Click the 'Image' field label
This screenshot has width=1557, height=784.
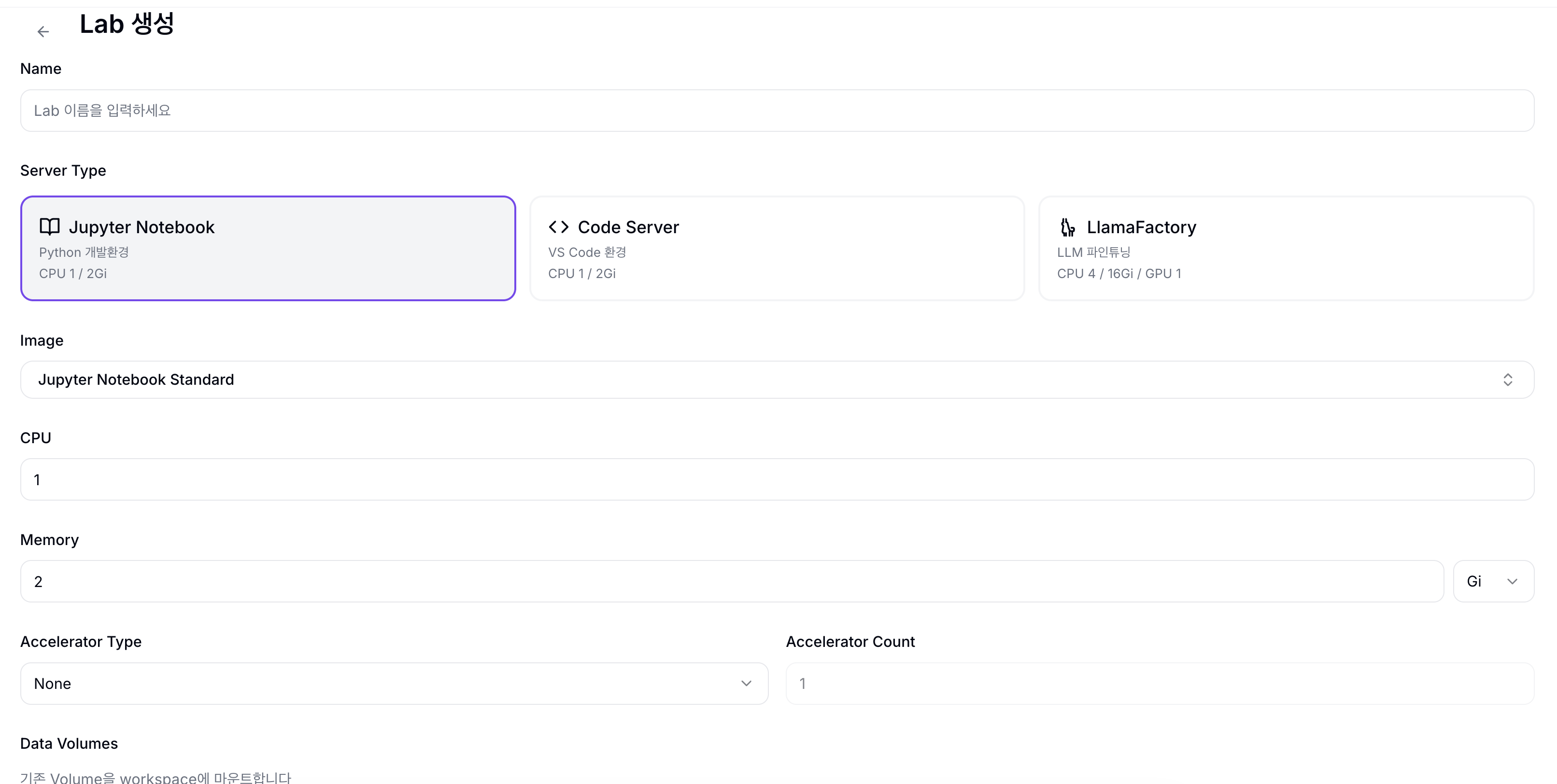coord(42,341)
